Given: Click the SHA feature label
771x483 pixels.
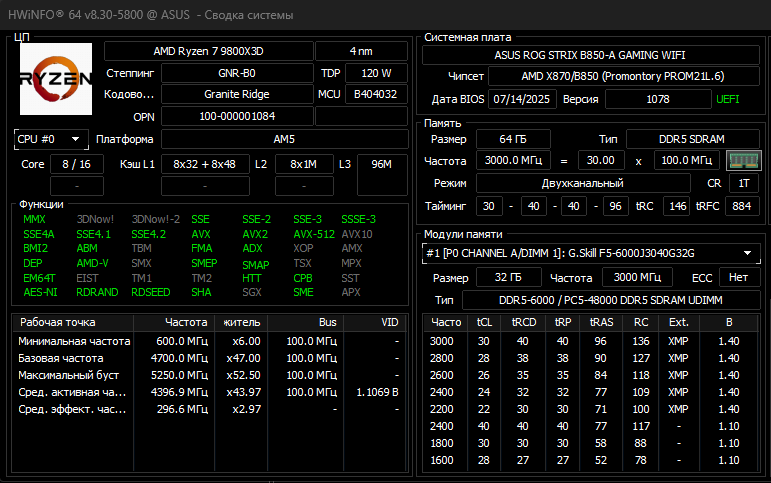Looking at the screenshot, I should [201, 292].
